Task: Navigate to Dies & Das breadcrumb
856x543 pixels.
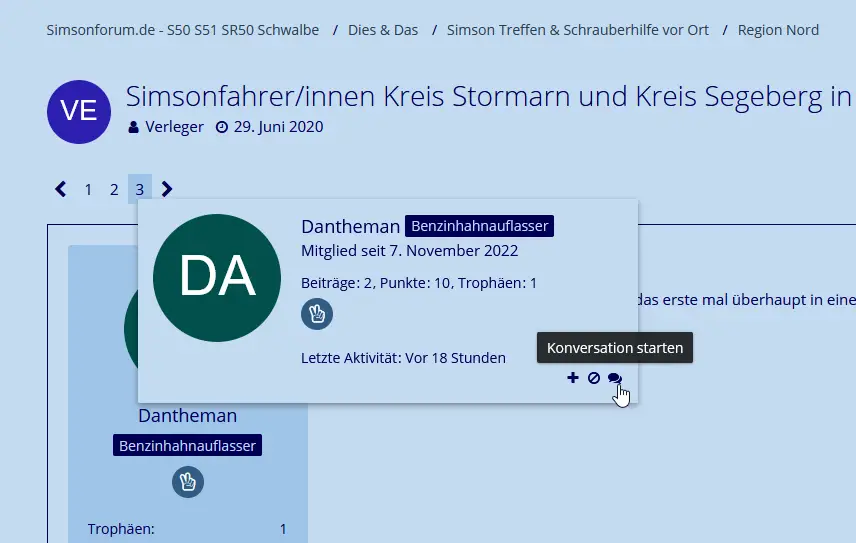Action: 383,30
